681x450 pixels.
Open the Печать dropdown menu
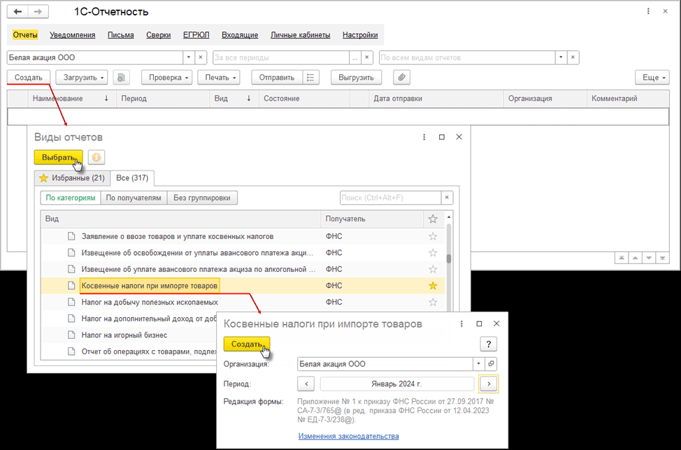coord(218,77)
